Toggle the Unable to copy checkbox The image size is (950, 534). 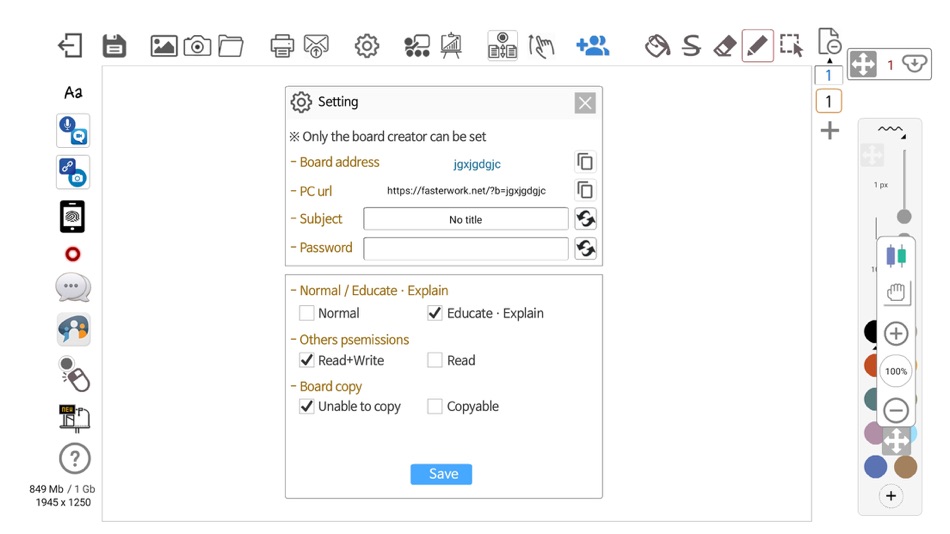tap(307, 406)
